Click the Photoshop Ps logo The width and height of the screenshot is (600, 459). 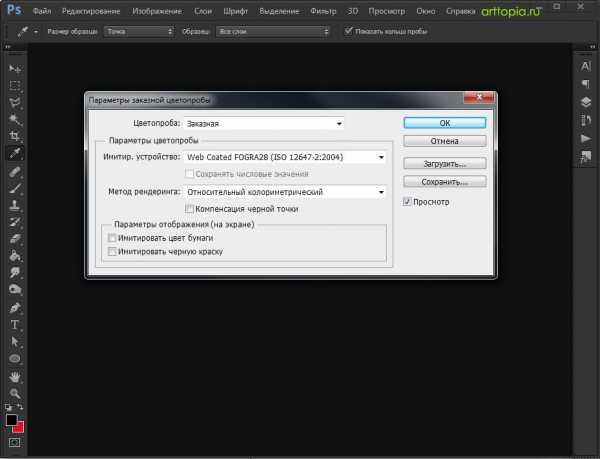14,9
